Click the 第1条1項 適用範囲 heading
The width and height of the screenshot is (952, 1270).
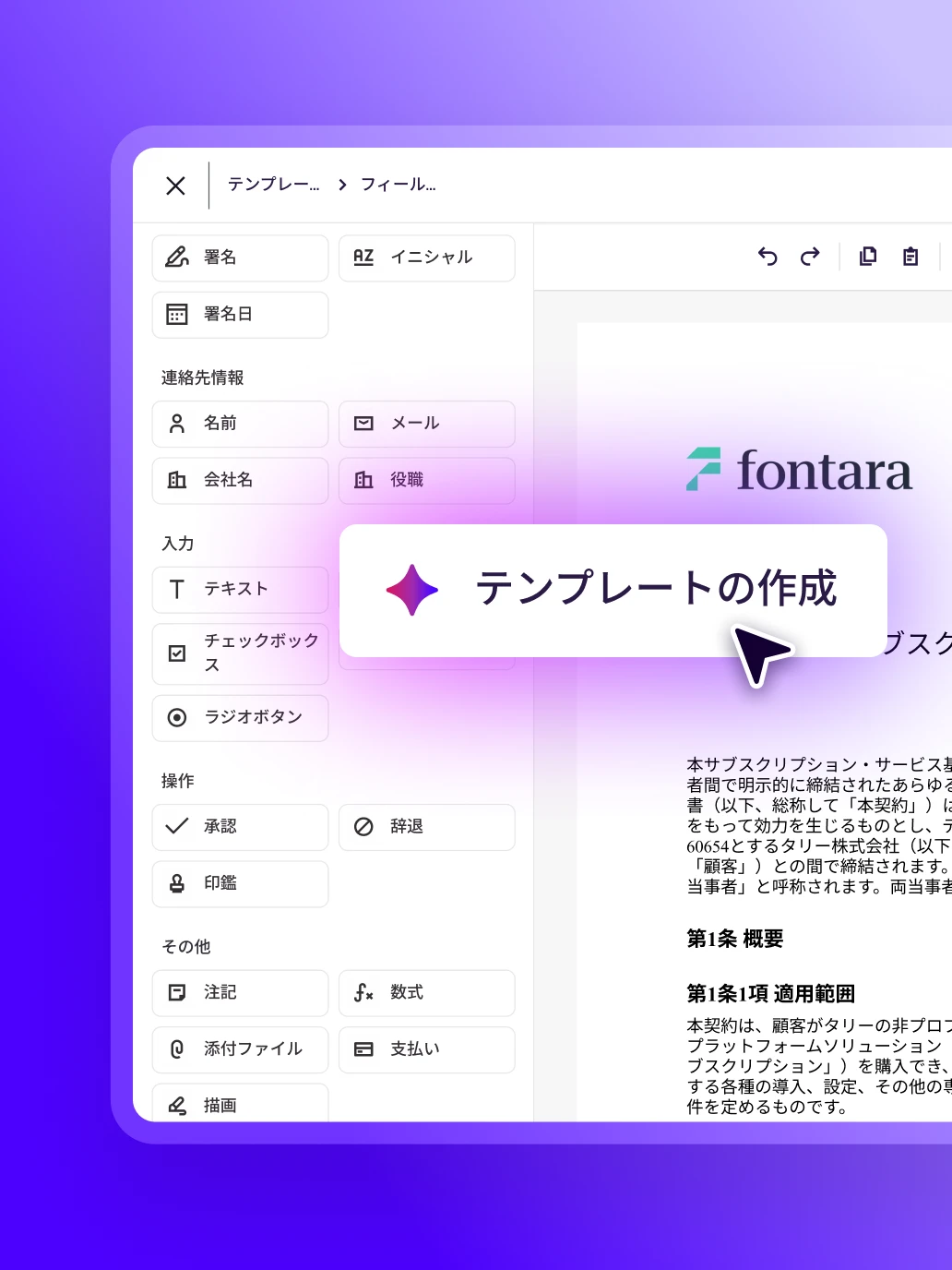pos(771,994)
